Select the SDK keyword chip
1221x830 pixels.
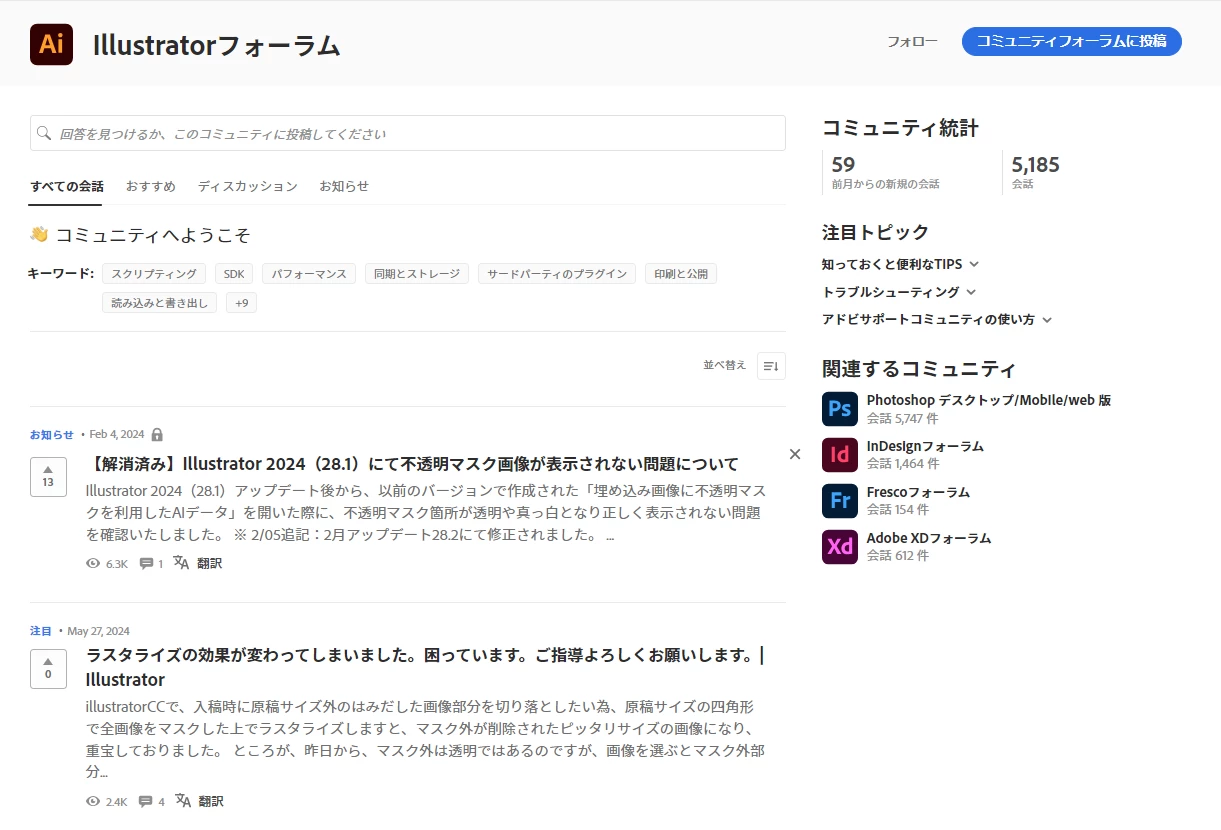pos(234,274)
